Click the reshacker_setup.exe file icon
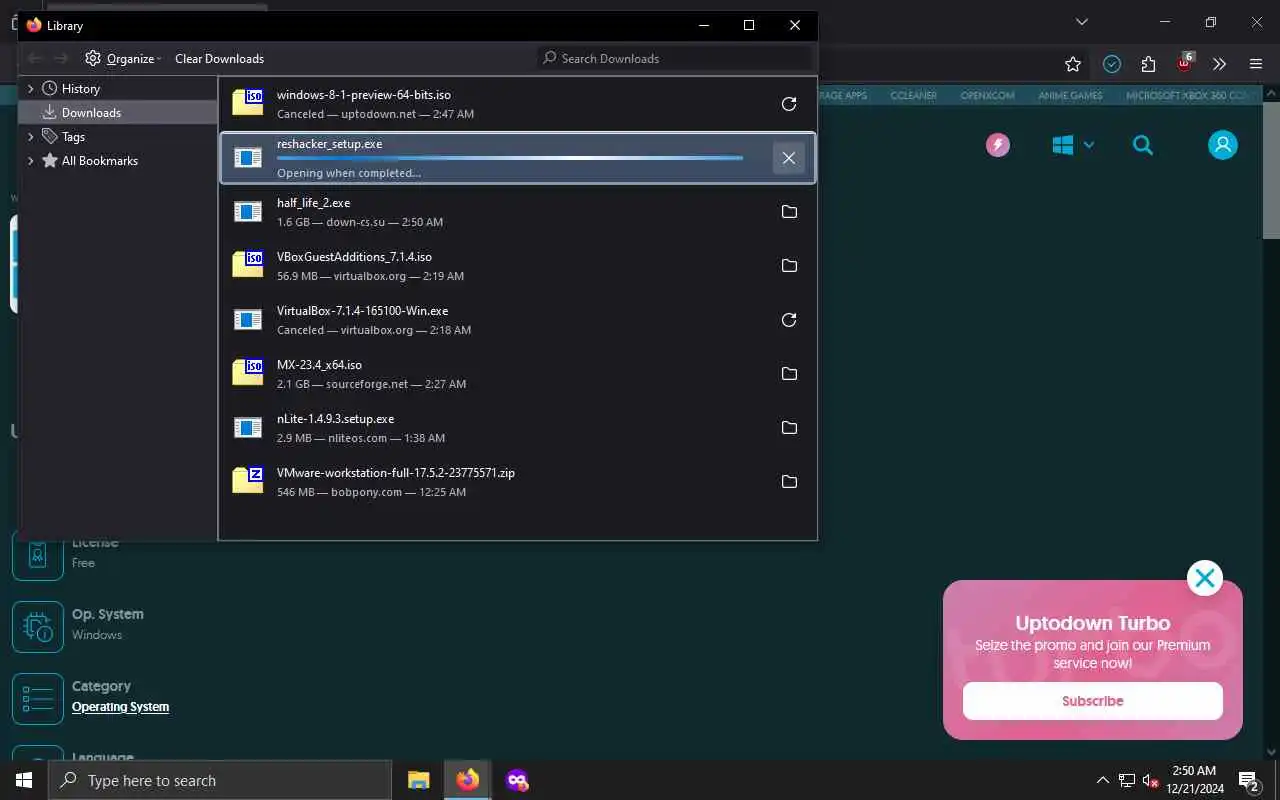Screen dimensions: 1280x800 coord(247,158)
